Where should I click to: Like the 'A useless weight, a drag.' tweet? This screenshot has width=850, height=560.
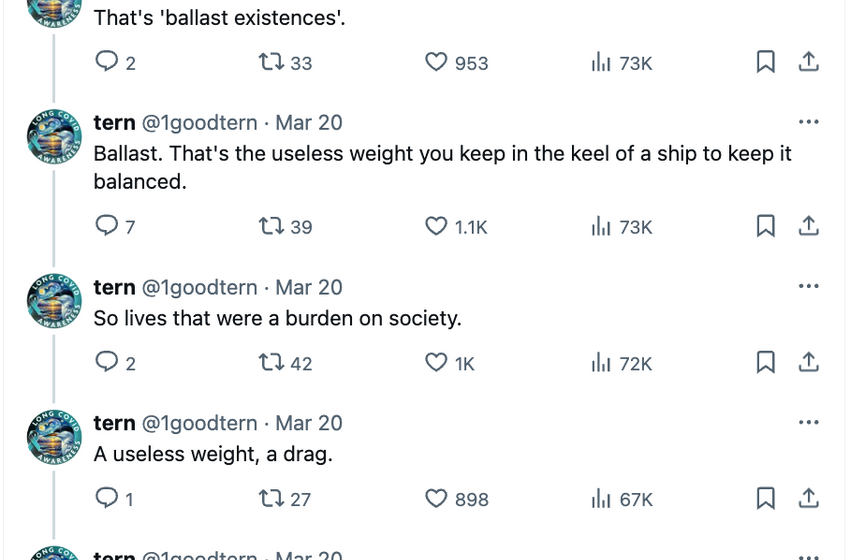point(457,498)
